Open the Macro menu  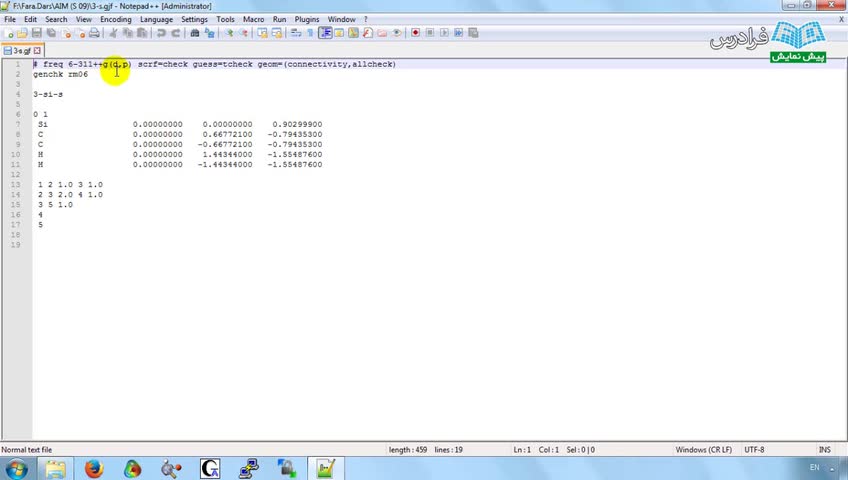(253, 19)
